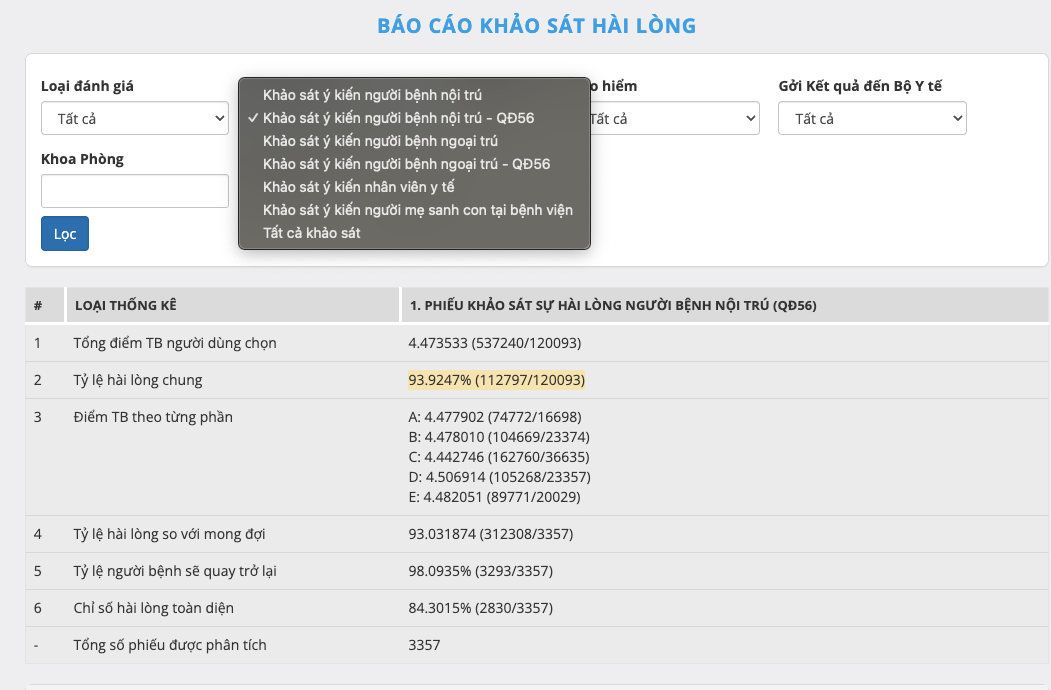1051x690 pixels.
Task: Click the 'LOẠI THỐNG KÊ' column header
Action: click(x=126, y=306)
